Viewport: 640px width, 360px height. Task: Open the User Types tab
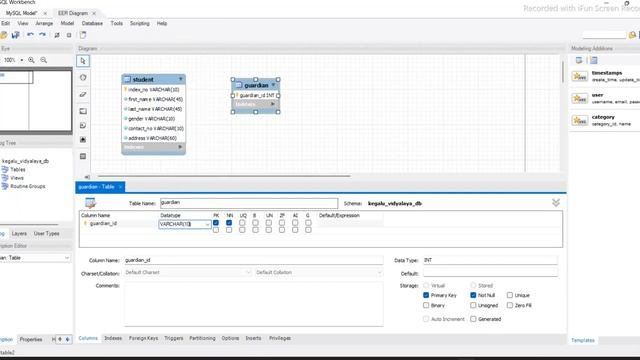pos(47,233)
